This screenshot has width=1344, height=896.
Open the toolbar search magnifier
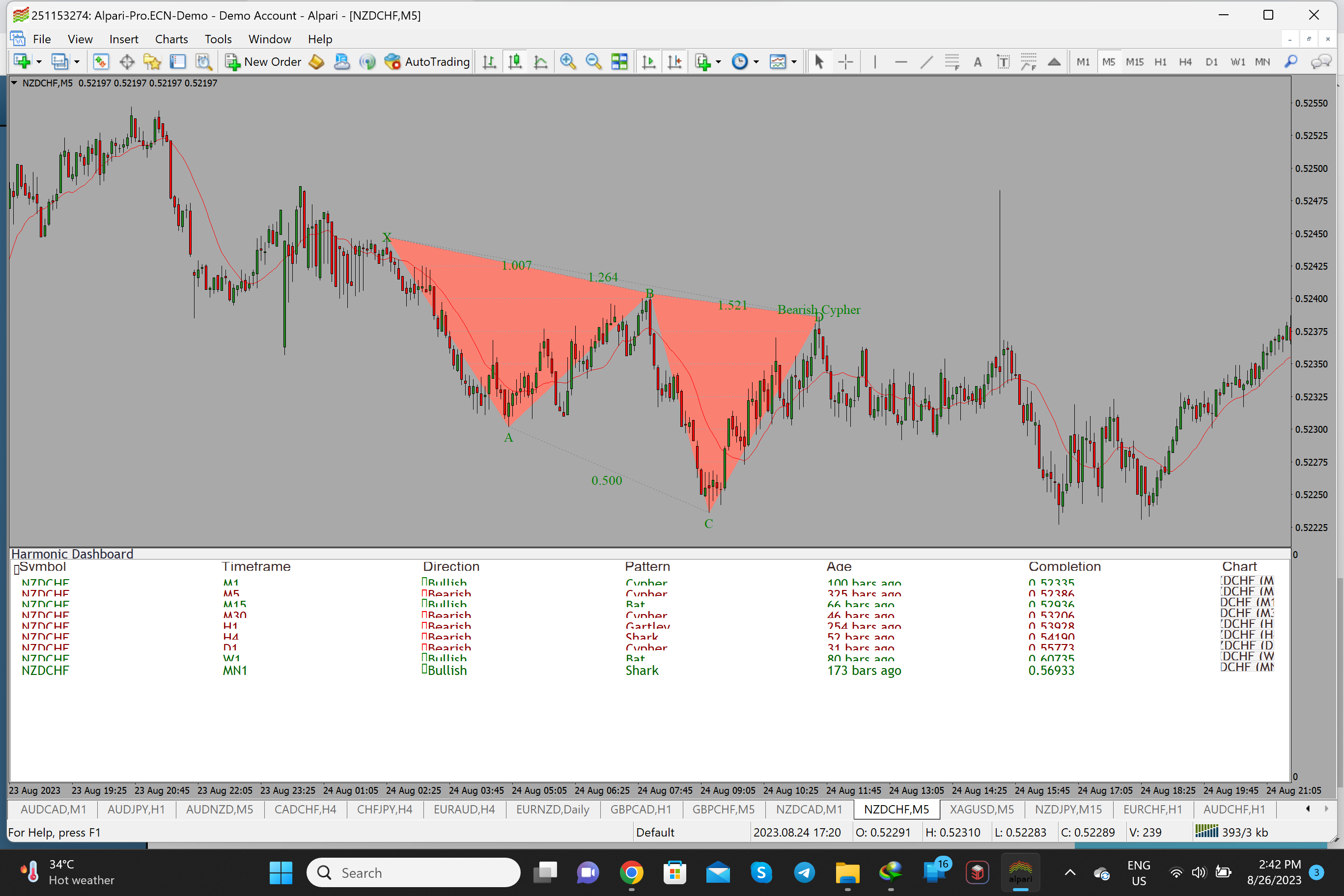[1291, 62]
